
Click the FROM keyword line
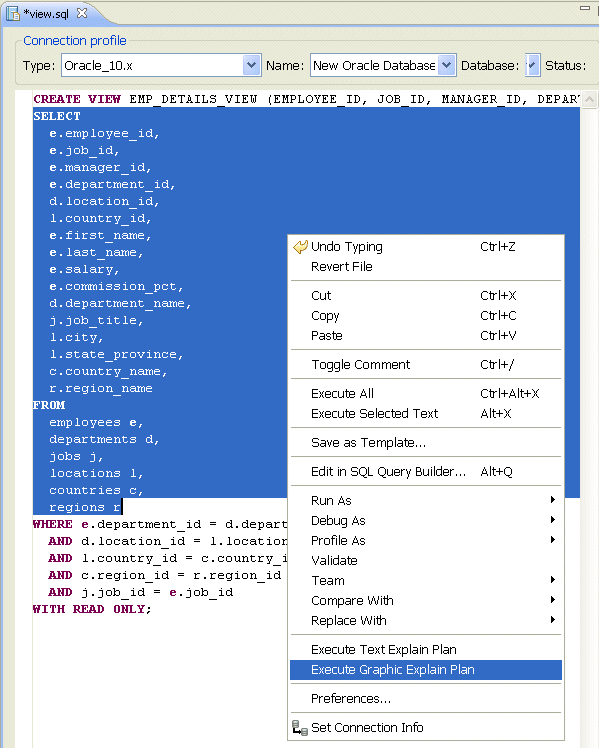pyautogui.click(x=49, y=405)
